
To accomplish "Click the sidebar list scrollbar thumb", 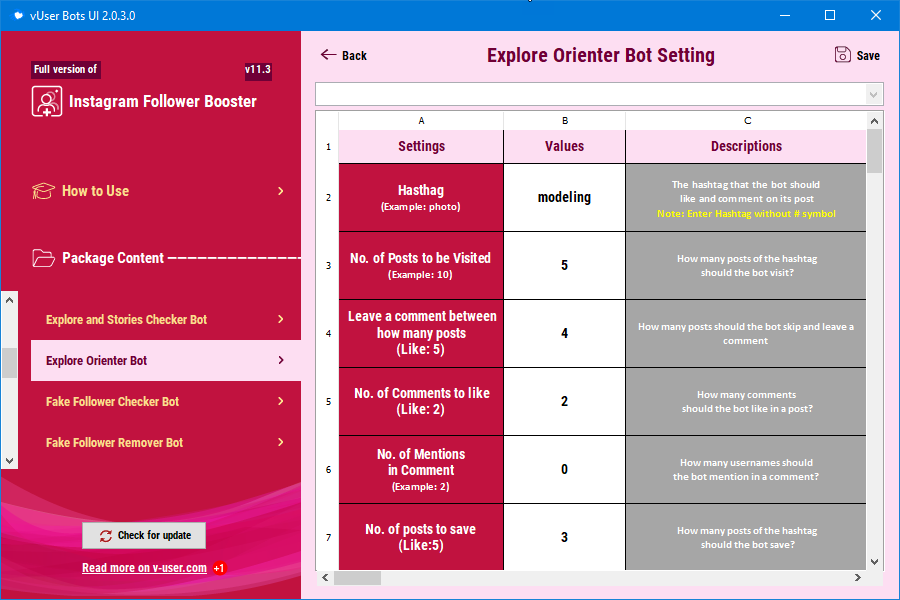I will [x=9, y=363].
